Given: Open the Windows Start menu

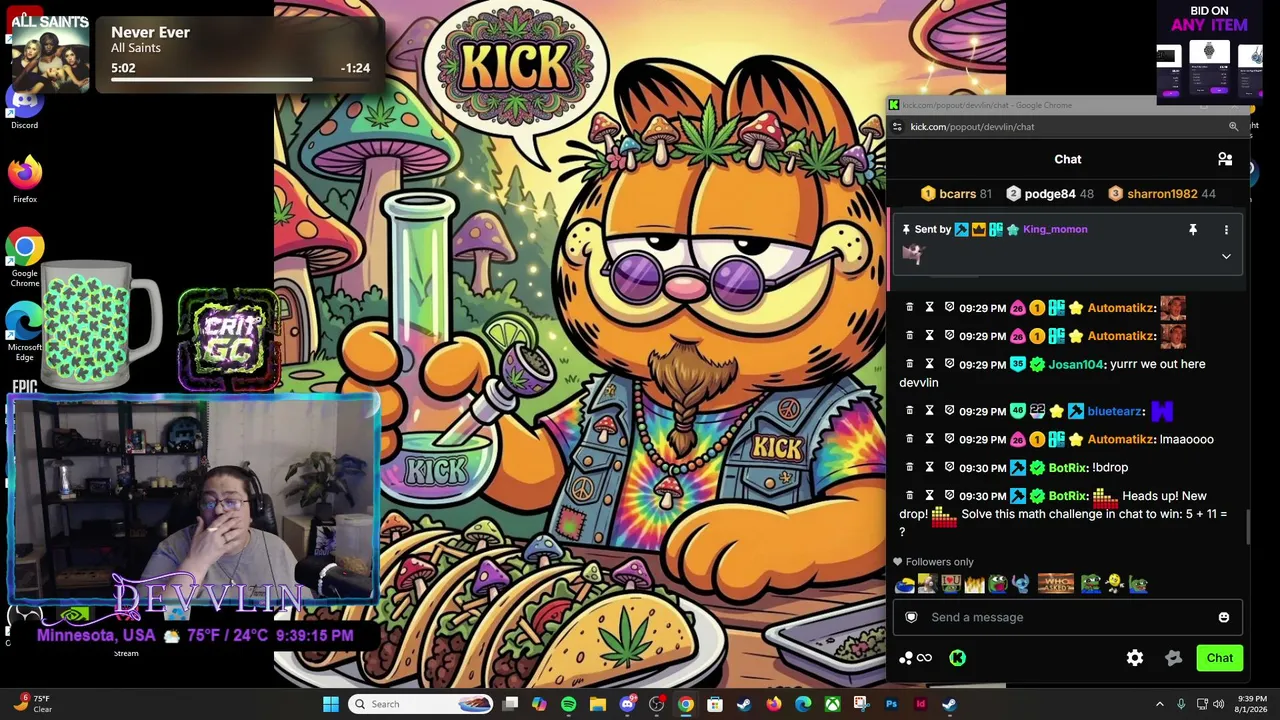Looking at the screenshot, I should tap(331, 704).
